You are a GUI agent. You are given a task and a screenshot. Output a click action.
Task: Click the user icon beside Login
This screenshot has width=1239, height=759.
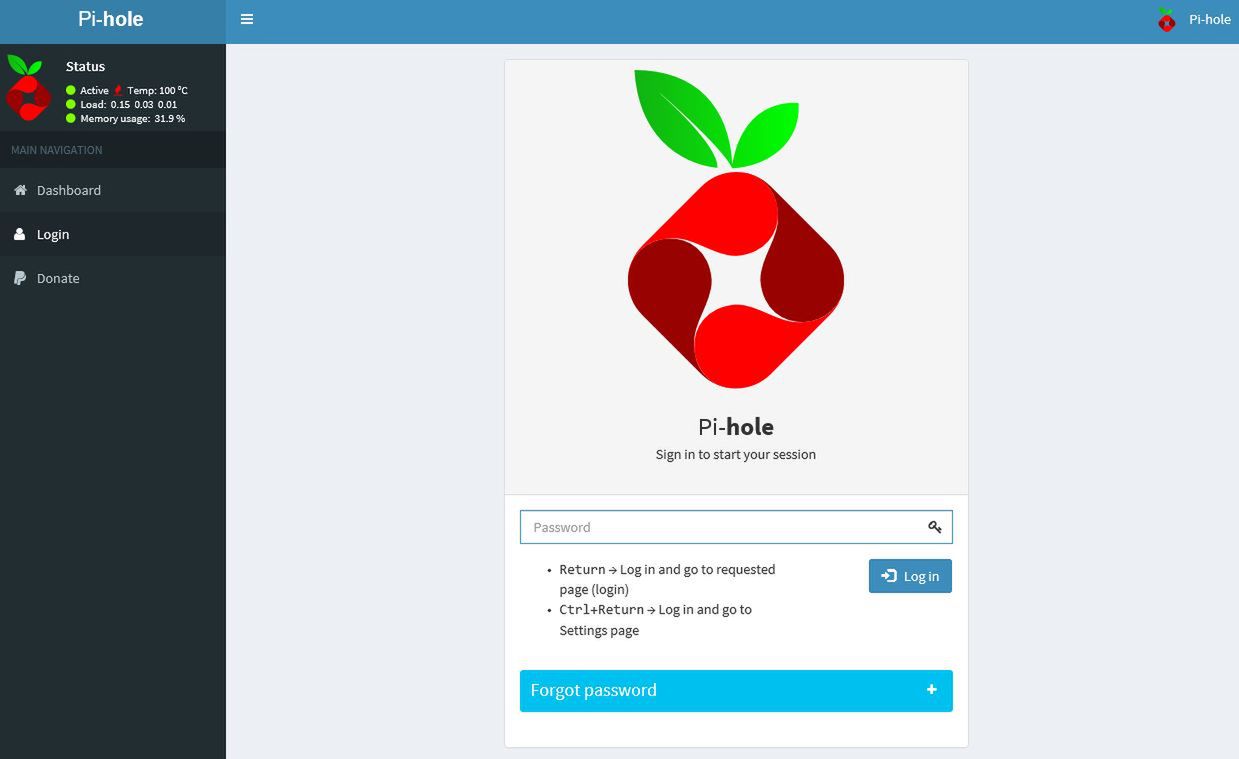[x=20, y=234]
